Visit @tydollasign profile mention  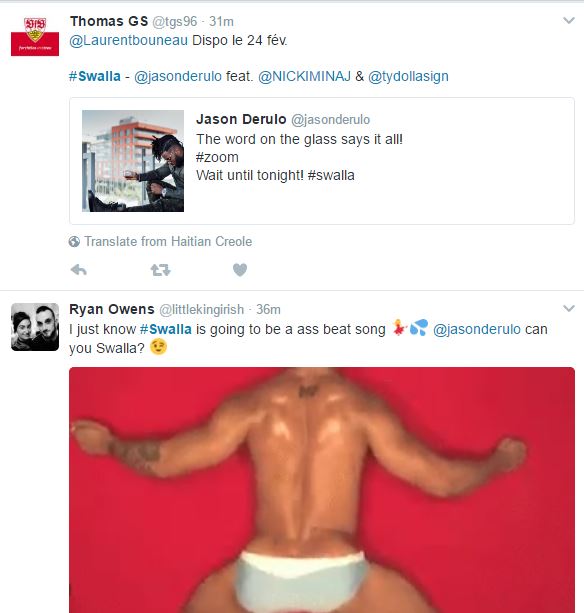(x=408, y=76)
